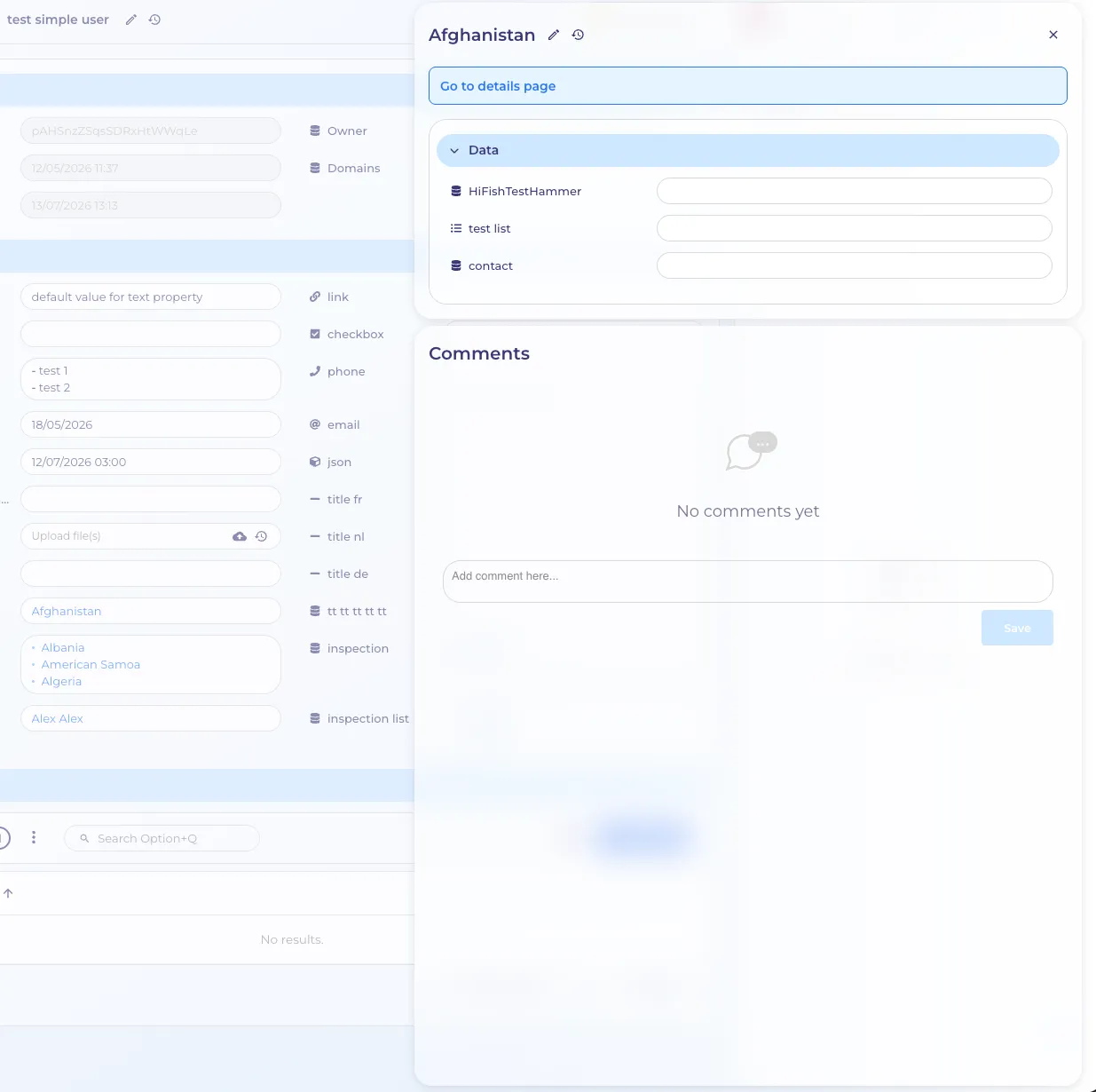The height and width of the screenshot is (1092, 1096).
Task: Click the email at-sign icon
Action: coord(315,424)
